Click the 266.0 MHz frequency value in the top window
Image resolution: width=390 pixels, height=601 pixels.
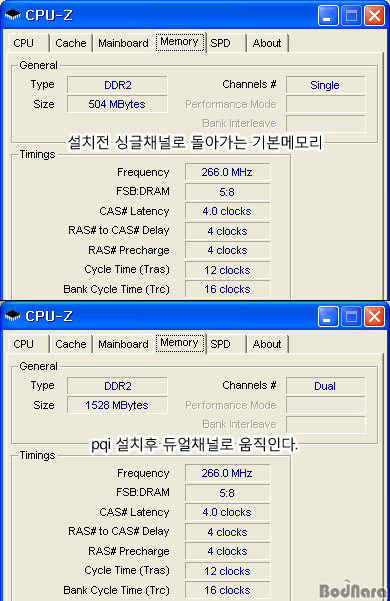(228, 172)
